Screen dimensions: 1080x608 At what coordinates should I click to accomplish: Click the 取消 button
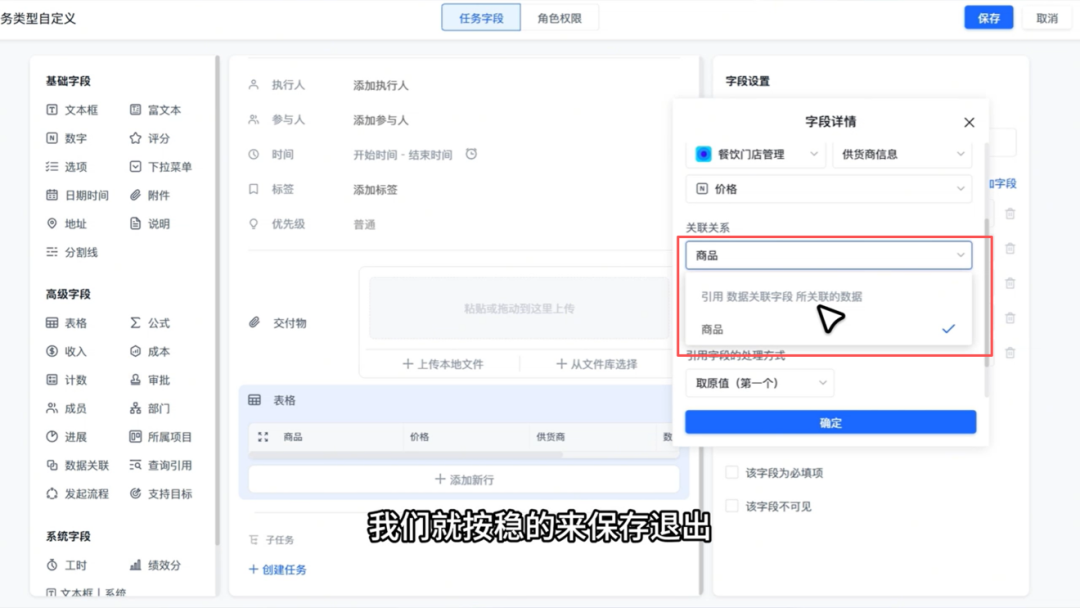click(1047, 18)
